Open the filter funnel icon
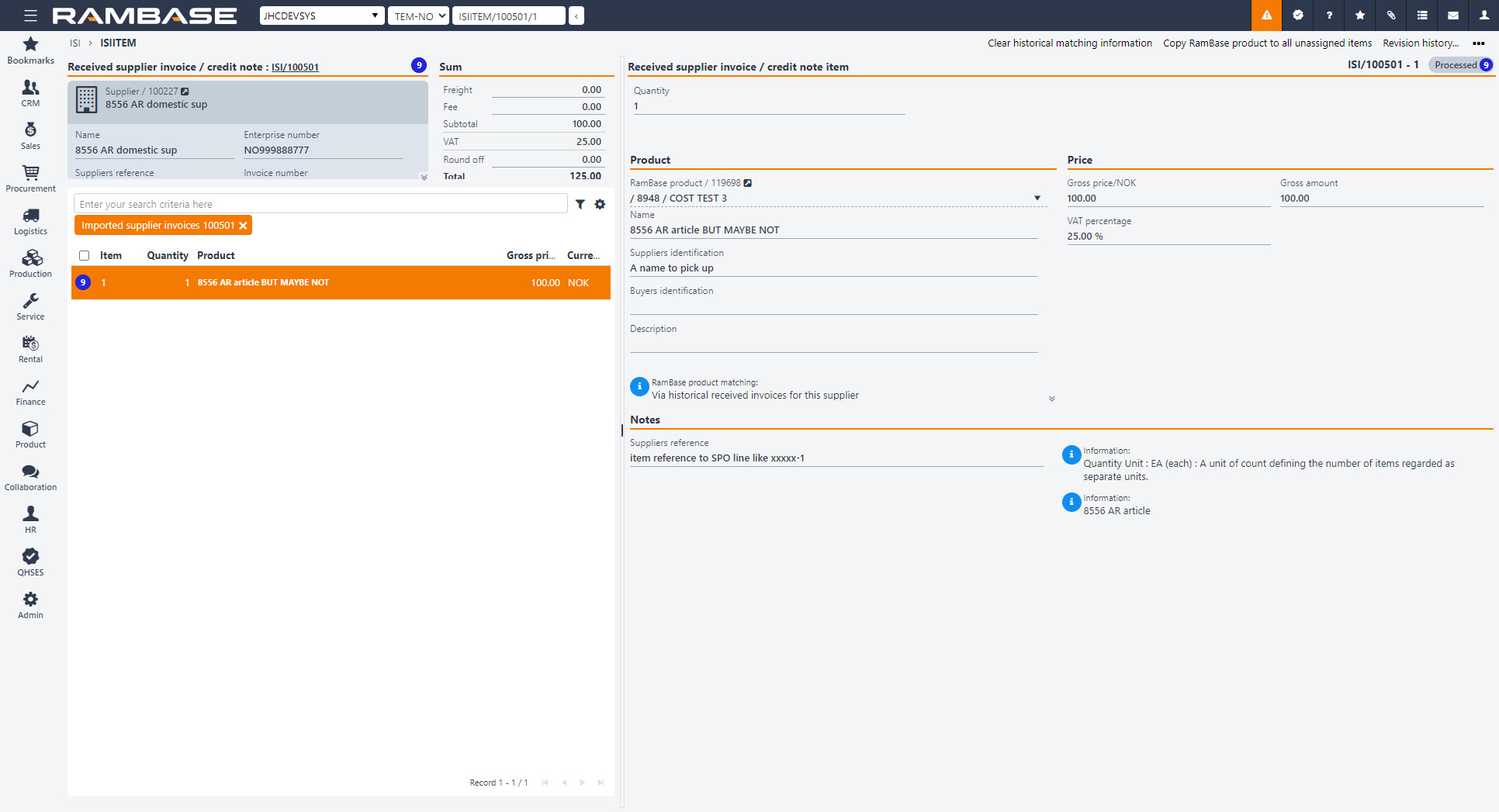The image size is (1499, 812). (x=580, y=204)
